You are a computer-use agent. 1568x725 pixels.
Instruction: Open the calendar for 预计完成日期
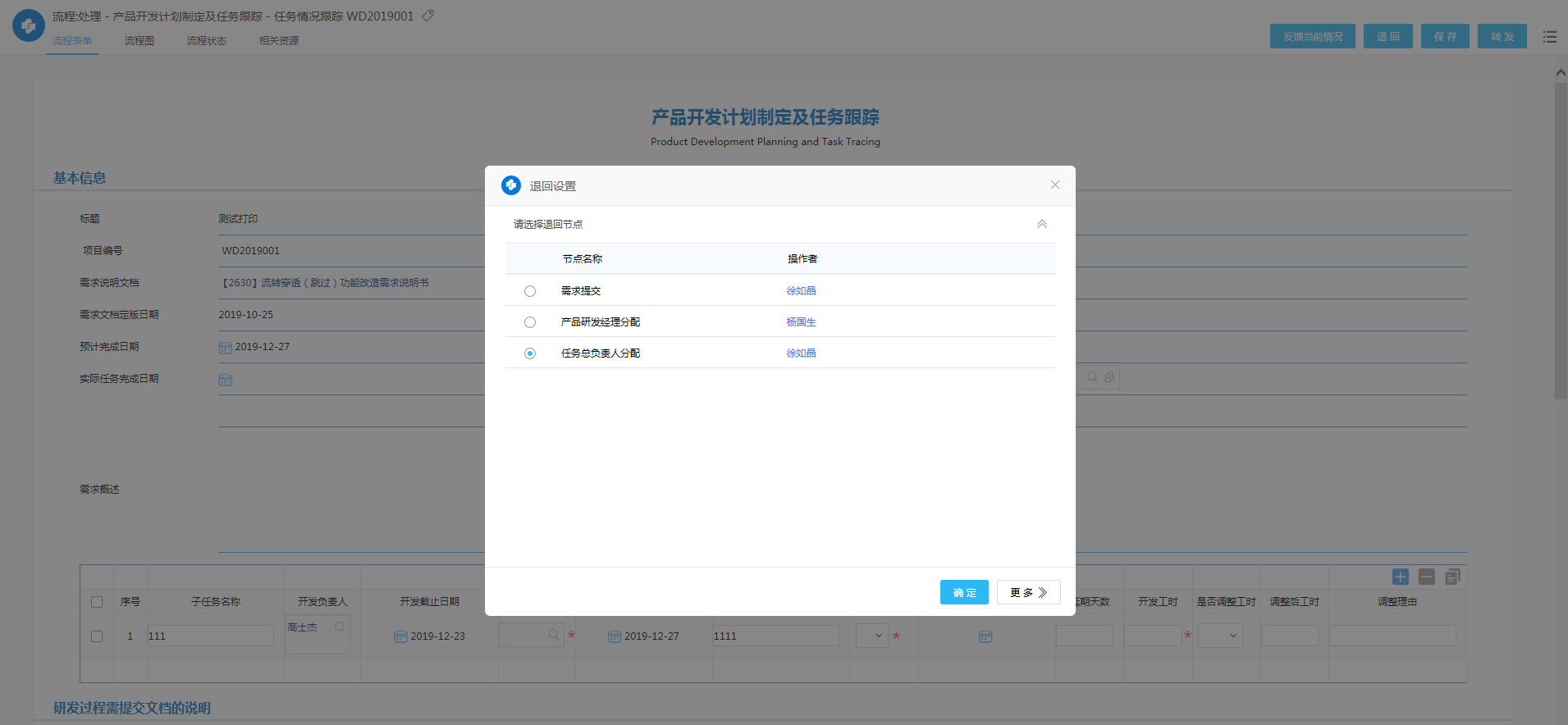coord(225,347)
